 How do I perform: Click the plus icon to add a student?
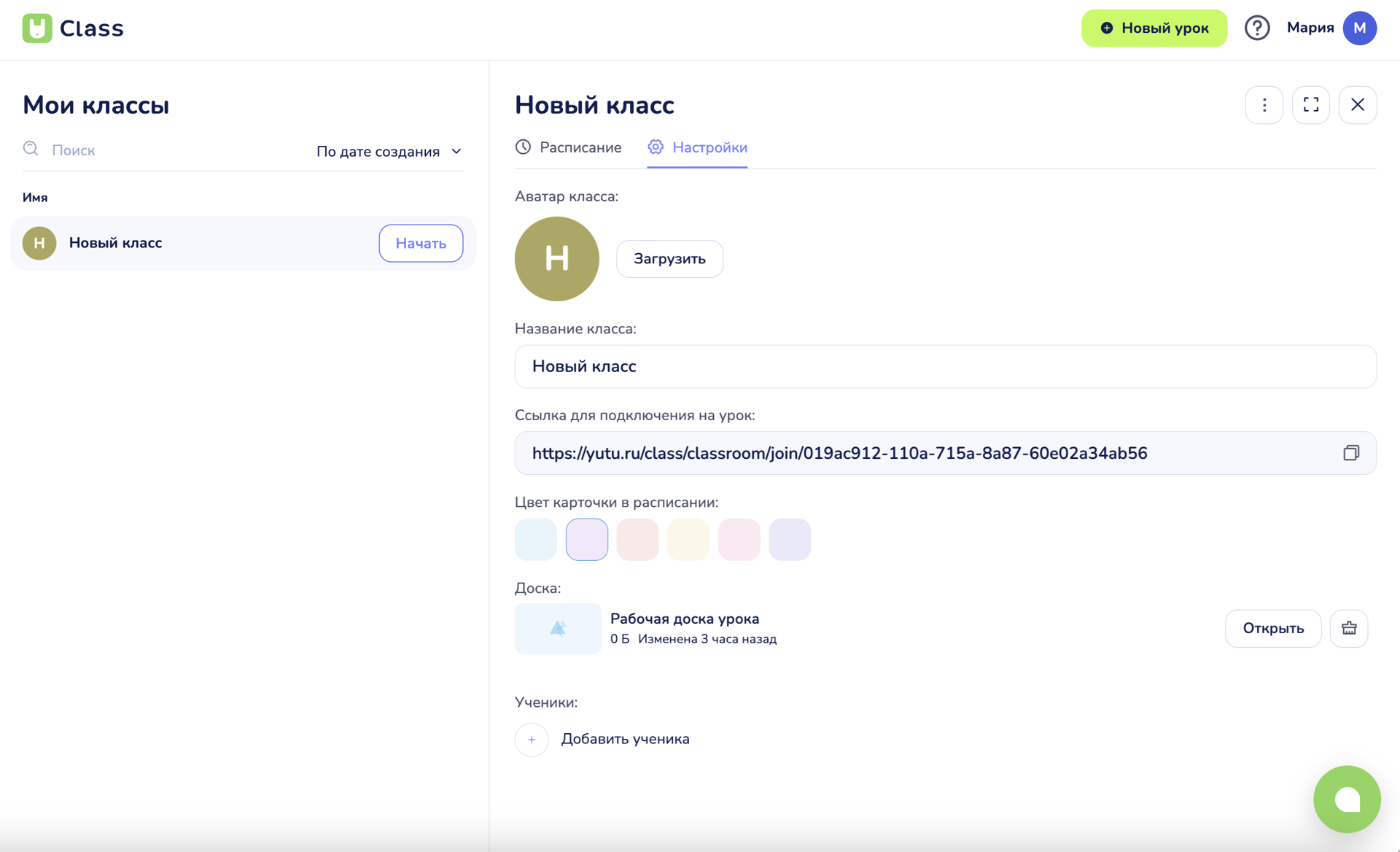pos(532,740)
